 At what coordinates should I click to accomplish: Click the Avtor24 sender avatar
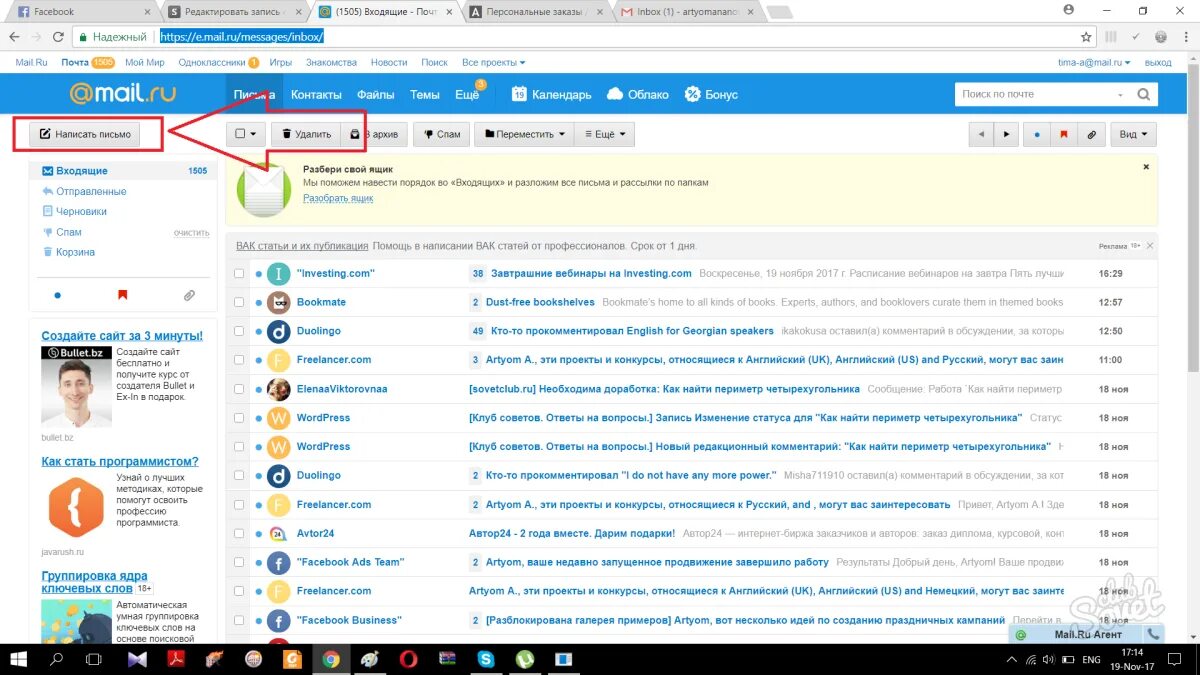point(279,534)
